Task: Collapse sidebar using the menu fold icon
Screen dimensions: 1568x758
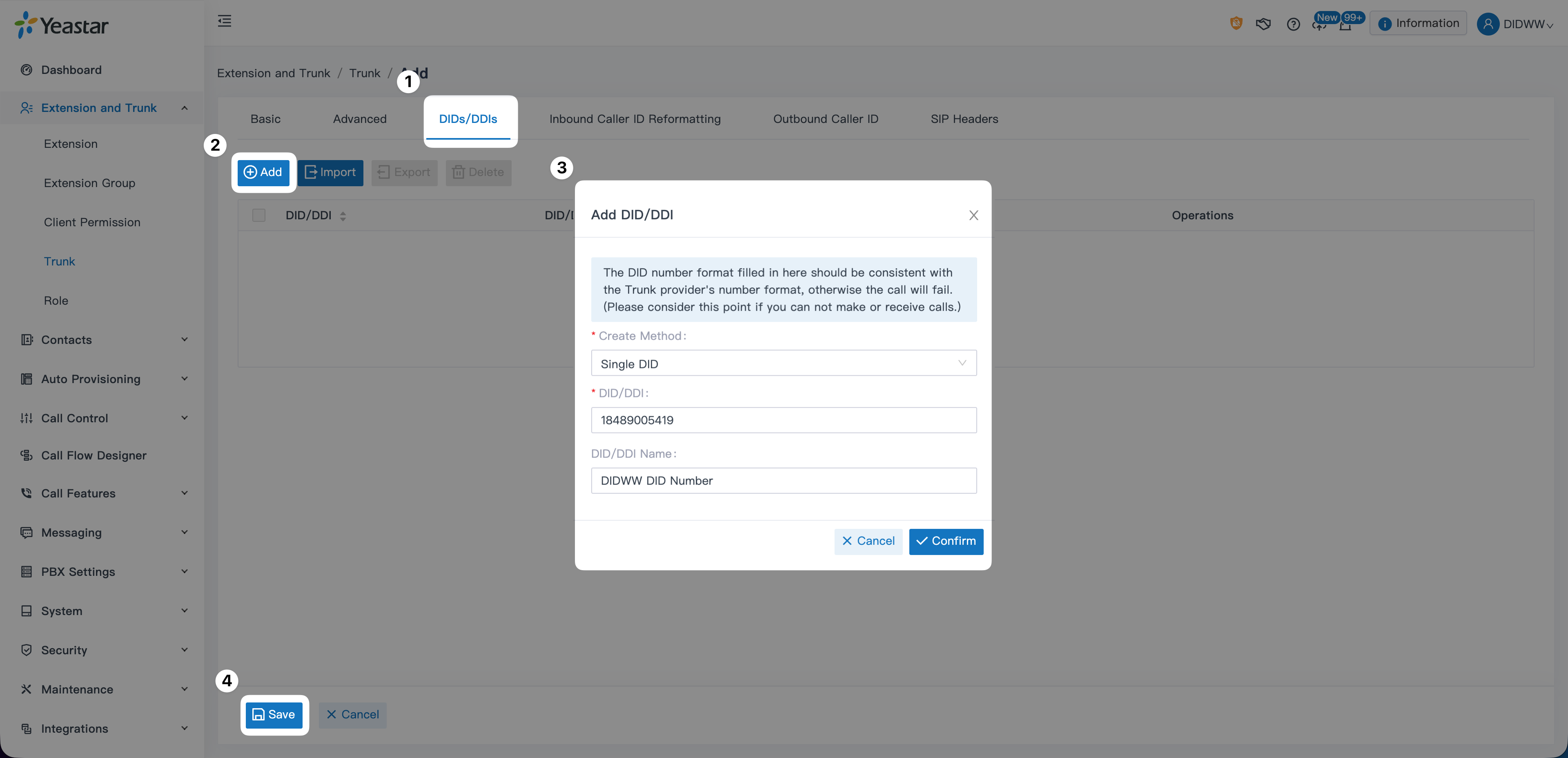Action: (x=225, y=21)
